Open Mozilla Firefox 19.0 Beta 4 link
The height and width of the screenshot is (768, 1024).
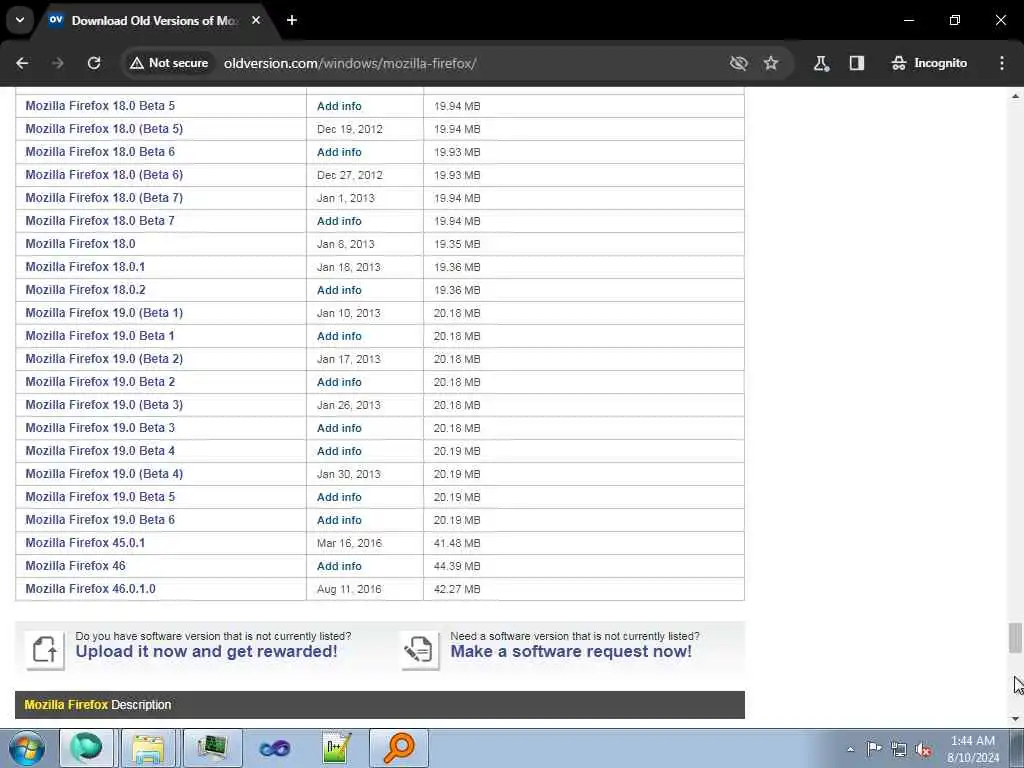[100, 451]
